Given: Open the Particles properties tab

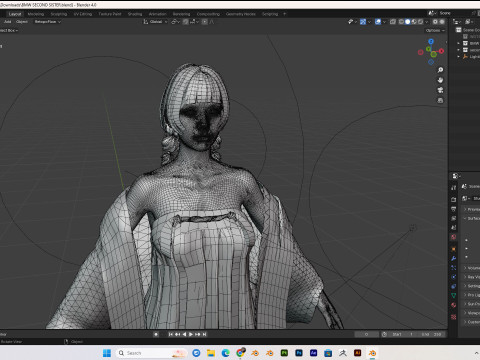Looking at the screenshot, I should (x=454, y=268).
